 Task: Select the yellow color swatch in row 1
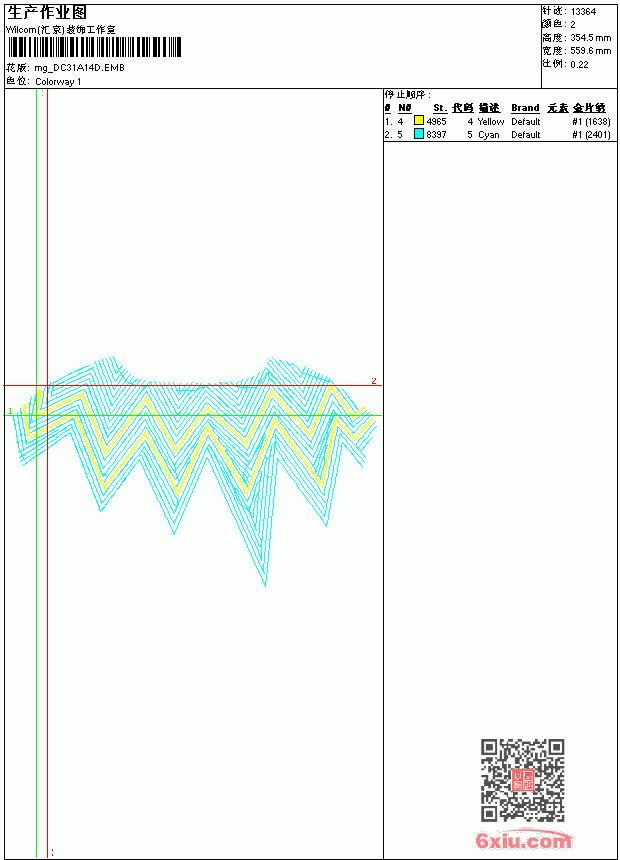[419, 121]
